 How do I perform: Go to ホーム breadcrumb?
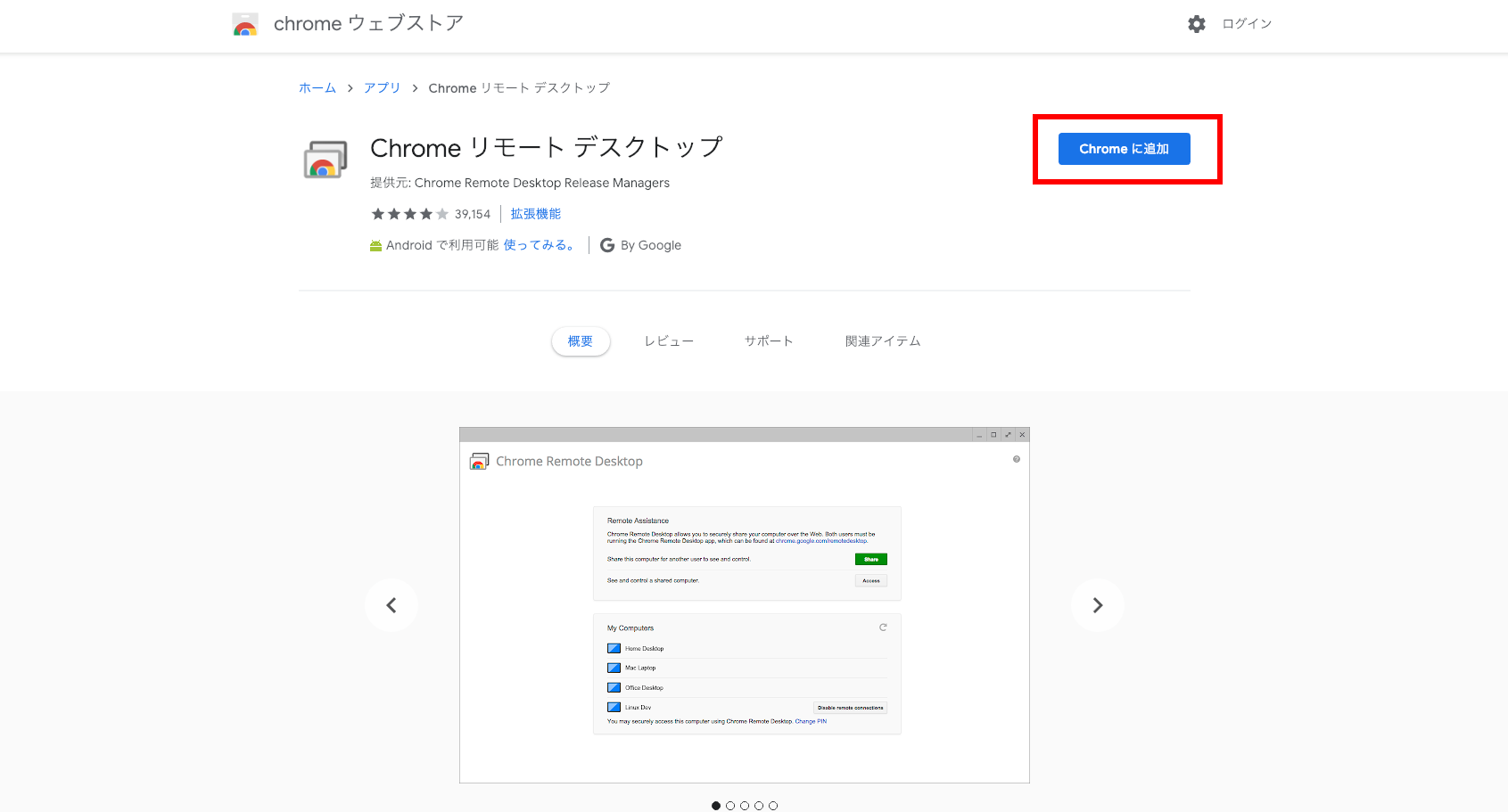pyautogui.click(x=317, y=87)
